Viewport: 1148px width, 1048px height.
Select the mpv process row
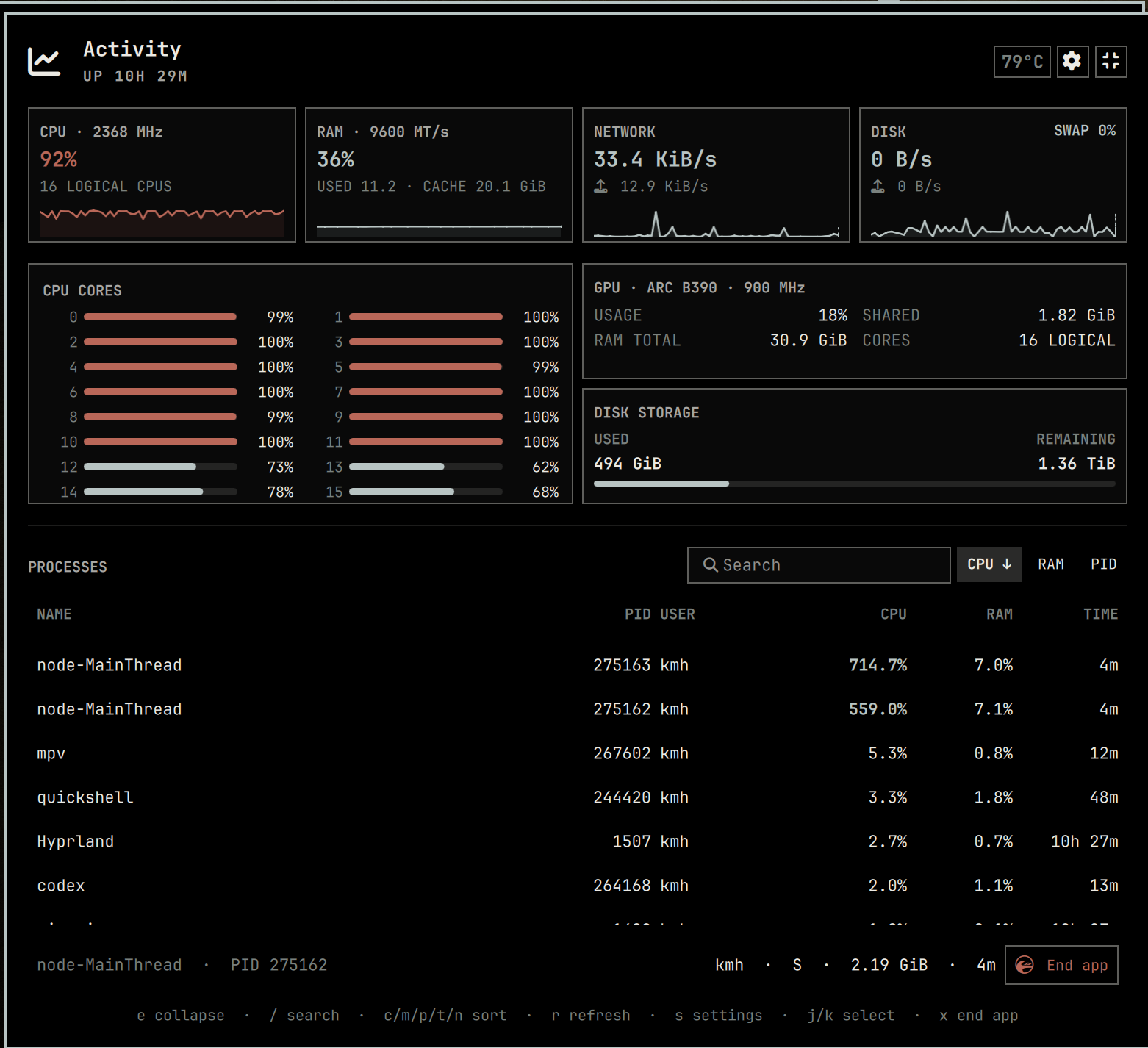tap(578, 753)
